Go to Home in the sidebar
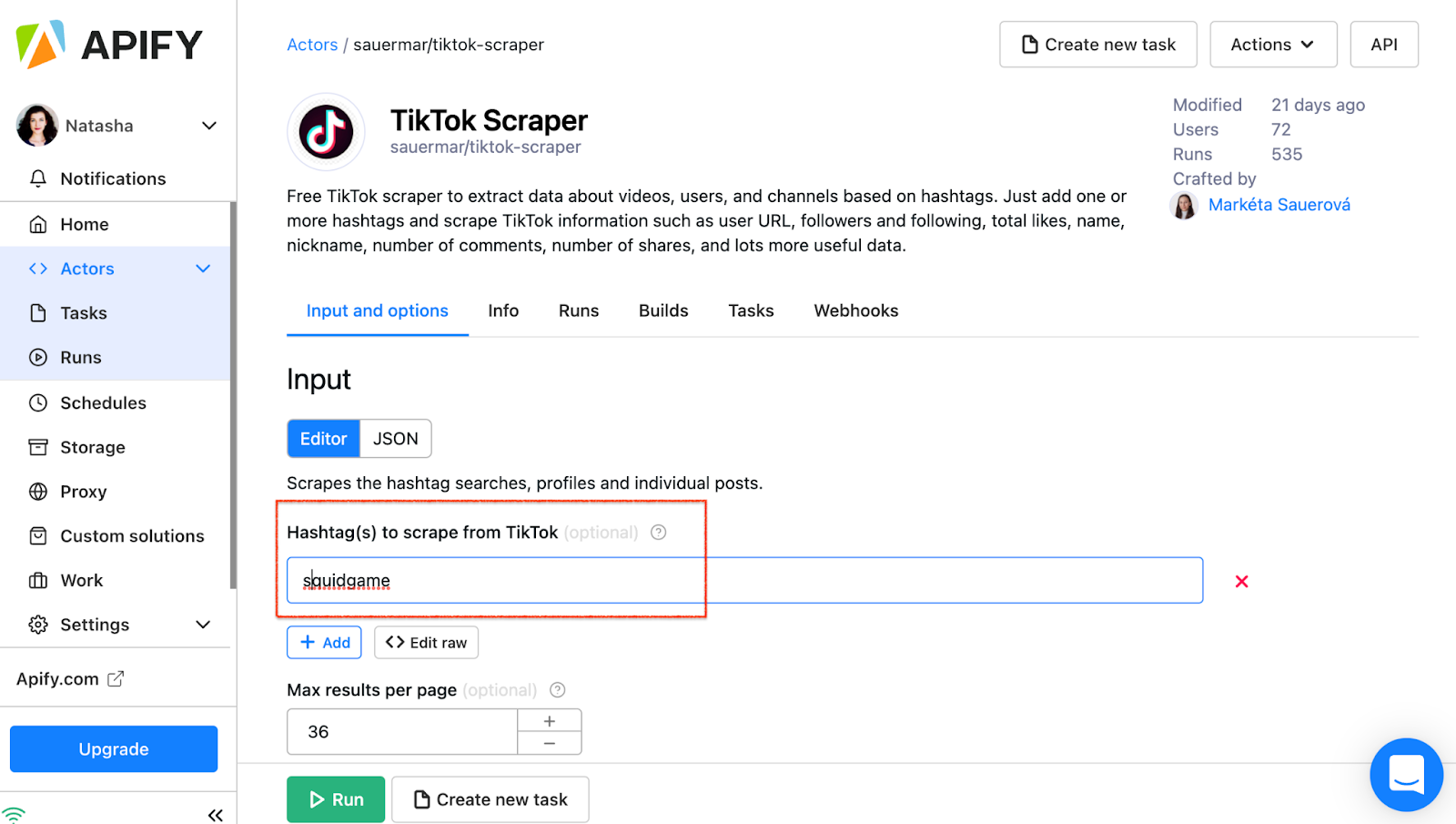The height and width of the screenshot is (824, 1456). click(x=85, y=224)
